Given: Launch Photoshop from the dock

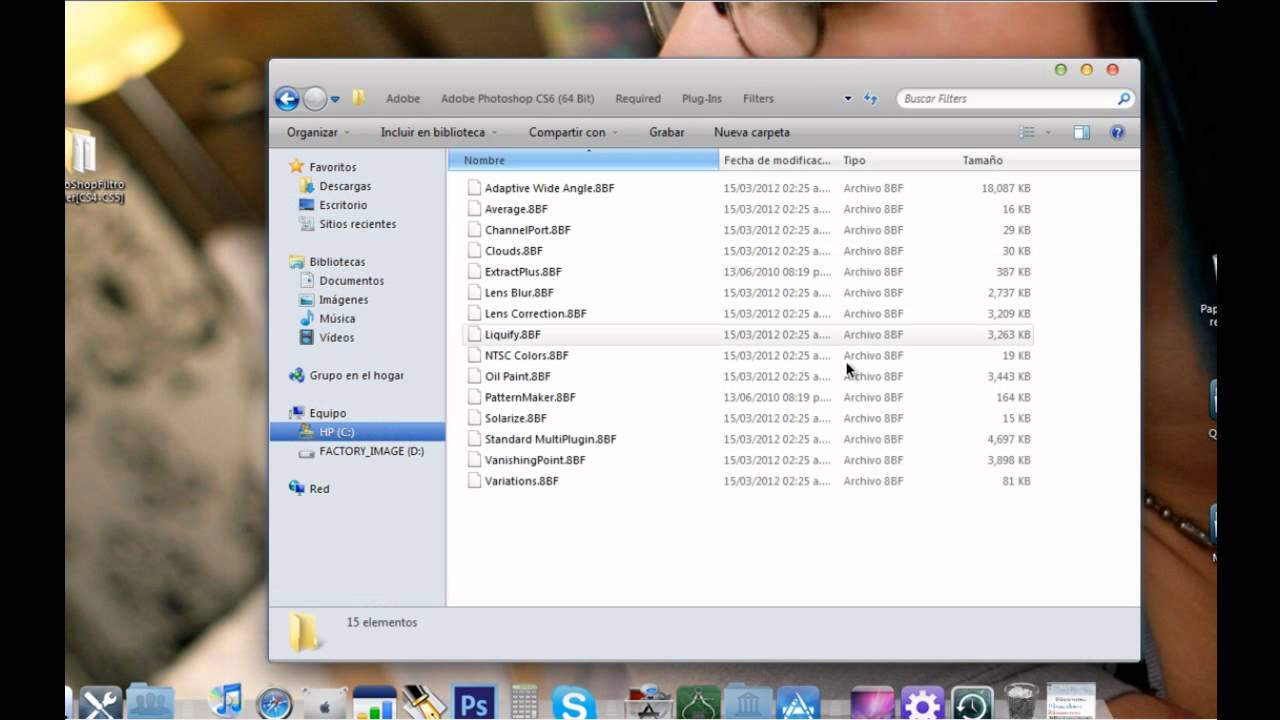Looking at the screenshot, I should pos(474,702).
